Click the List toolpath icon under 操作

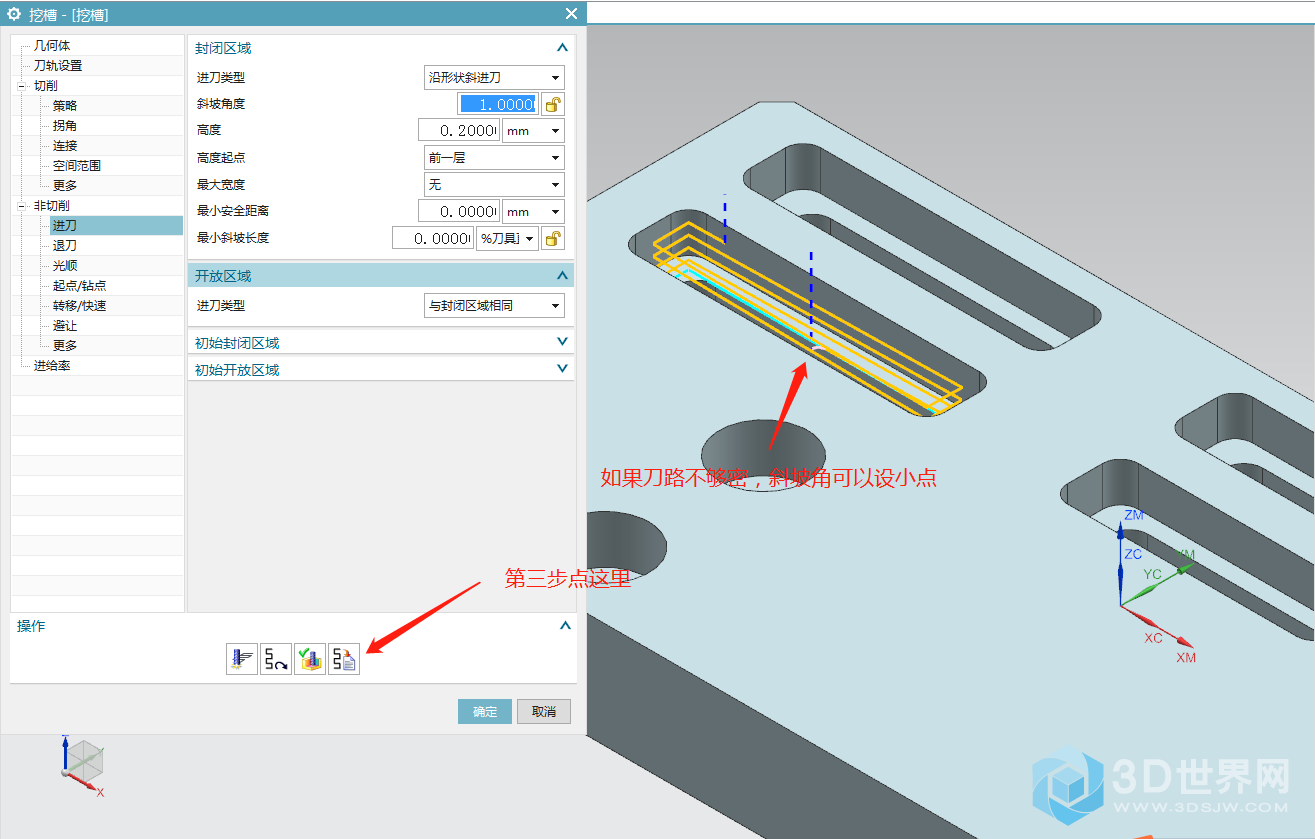click(344, 659)
